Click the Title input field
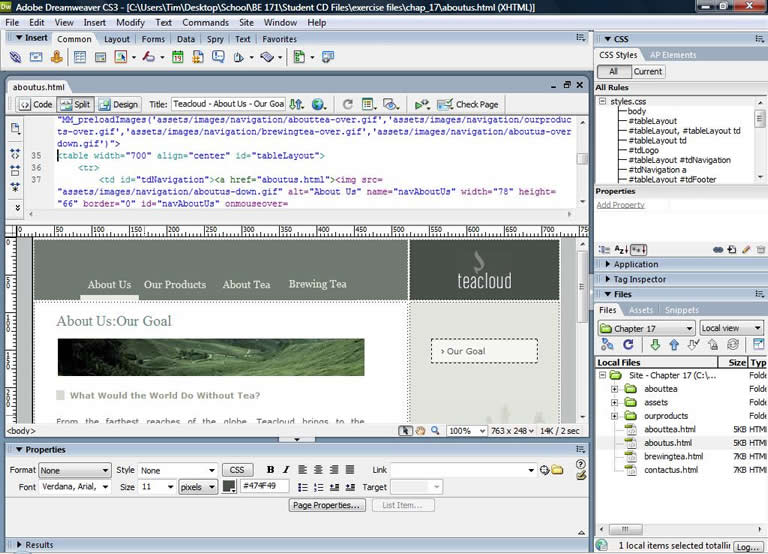768x554 pixels. coord(228,104)
